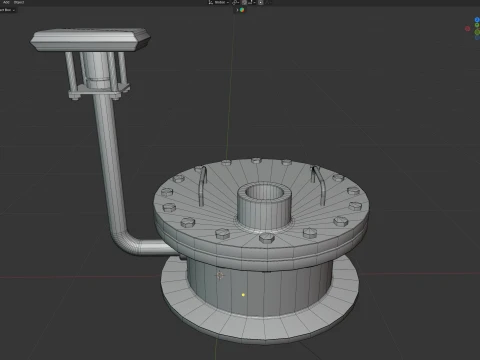Click the blue Z axis gizmo circle

click(477, 20)
